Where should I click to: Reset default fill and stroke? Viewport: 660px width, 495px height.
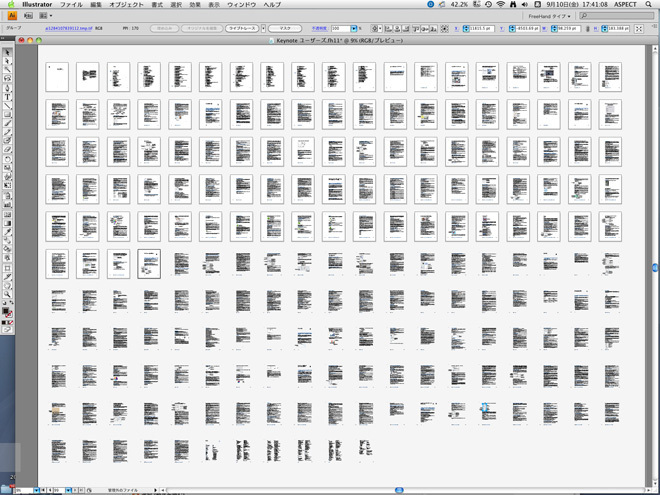tap(4, 302)
